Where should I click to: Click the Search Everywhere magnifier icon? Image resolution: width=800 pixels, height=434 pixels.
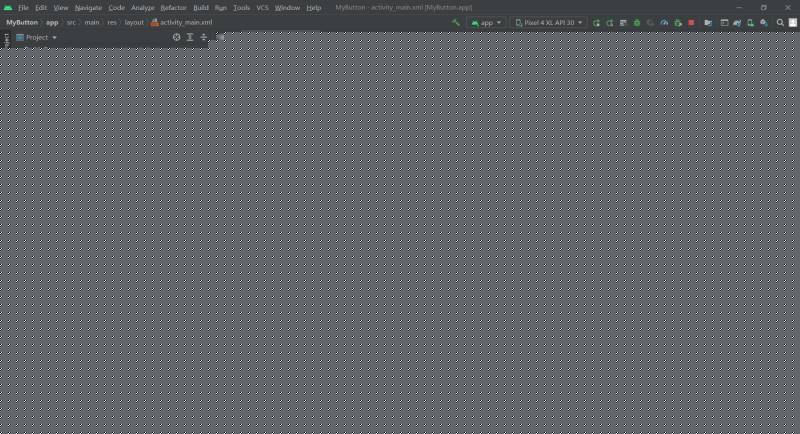pyautogui.click(x=780, y=22)
